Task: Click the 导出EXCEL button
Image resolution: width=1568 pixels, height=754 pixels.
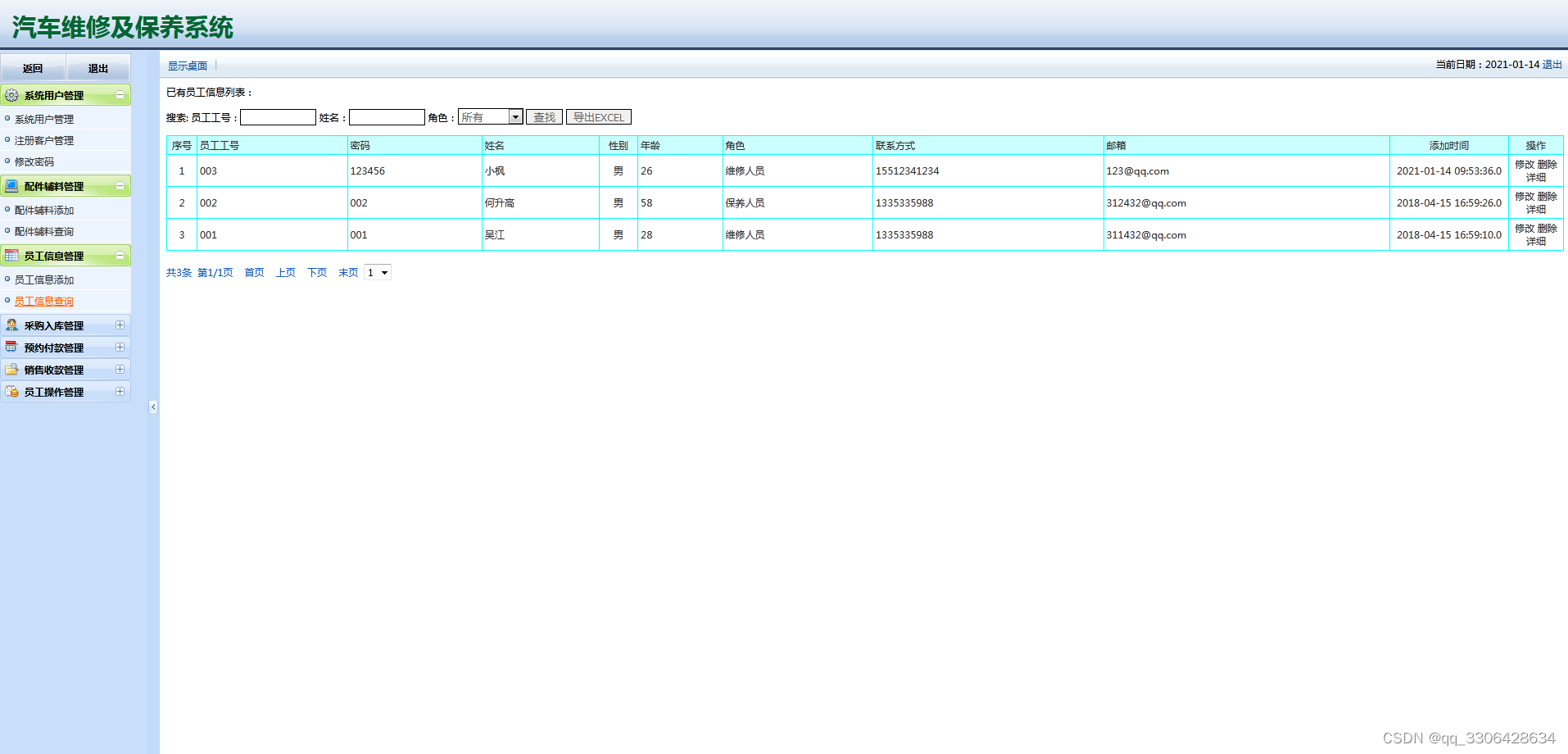Action: coord(599,117)
